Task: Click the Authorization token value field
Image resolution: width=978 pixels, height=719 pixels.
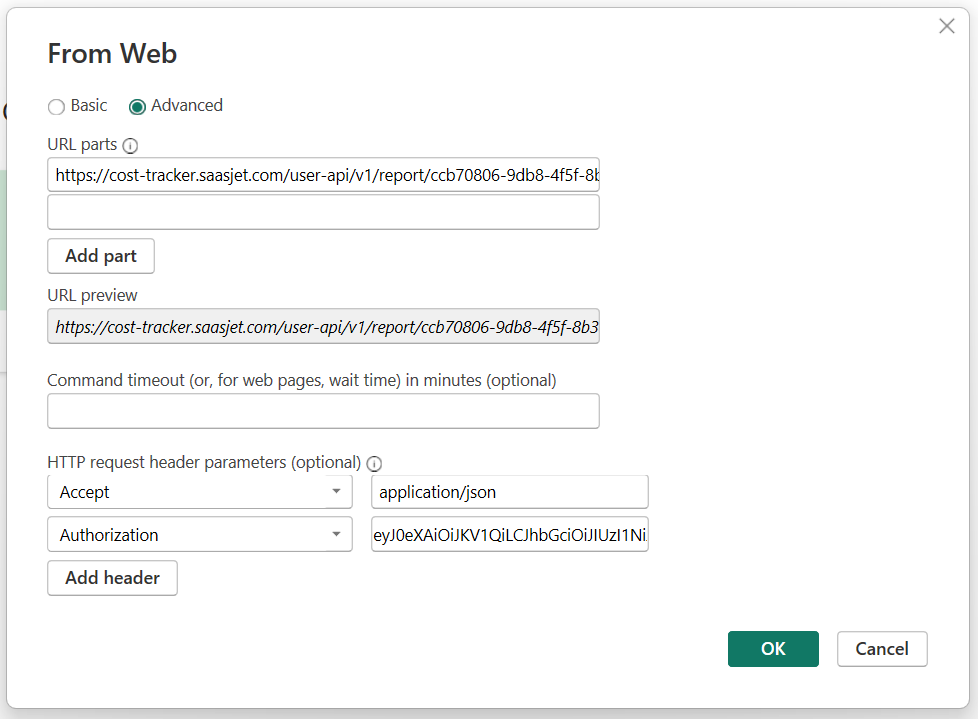Action: tap(510, 535)
